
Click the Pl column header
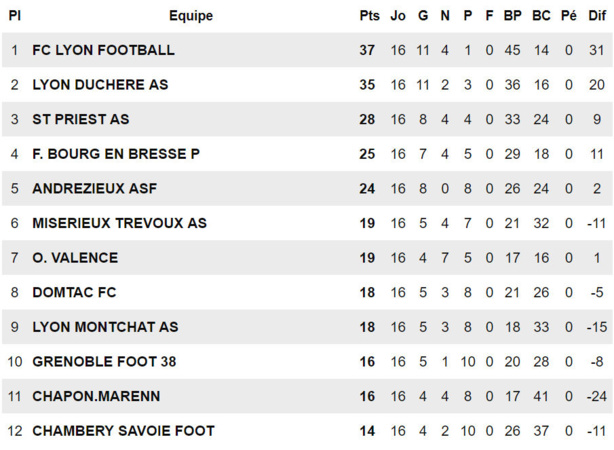15,16
